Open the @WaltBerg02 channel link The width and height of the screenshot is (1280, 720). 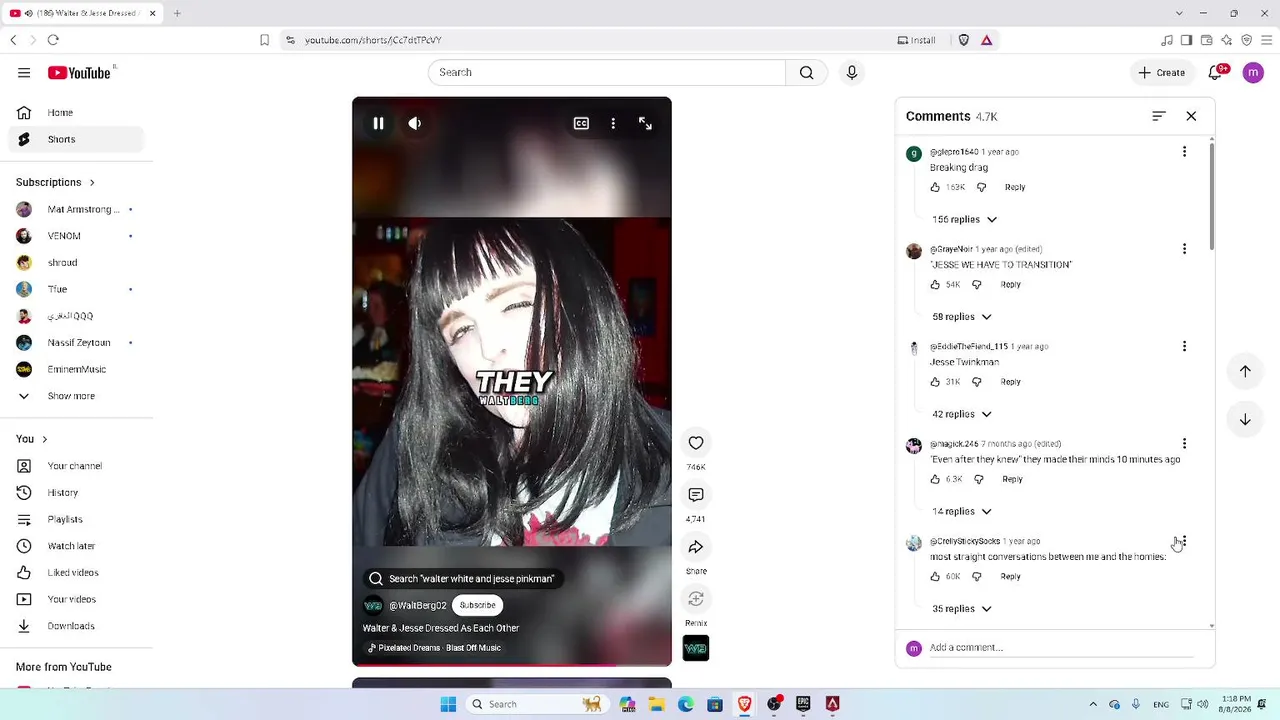coord(418,605)
